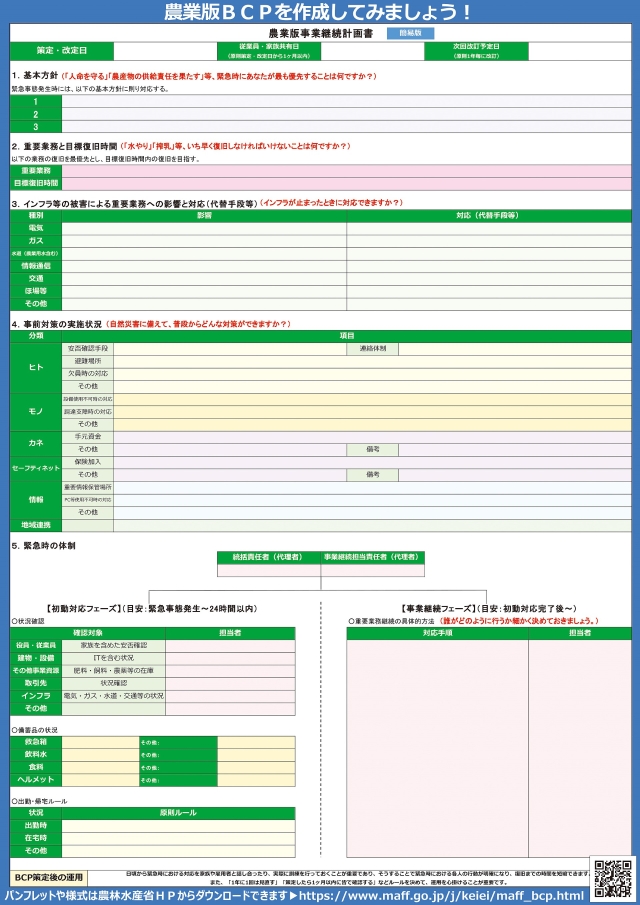Screen dimensions: 640x905
Task: Click the pink 重要業務 entry field
Action: click(x=346, y=171)
